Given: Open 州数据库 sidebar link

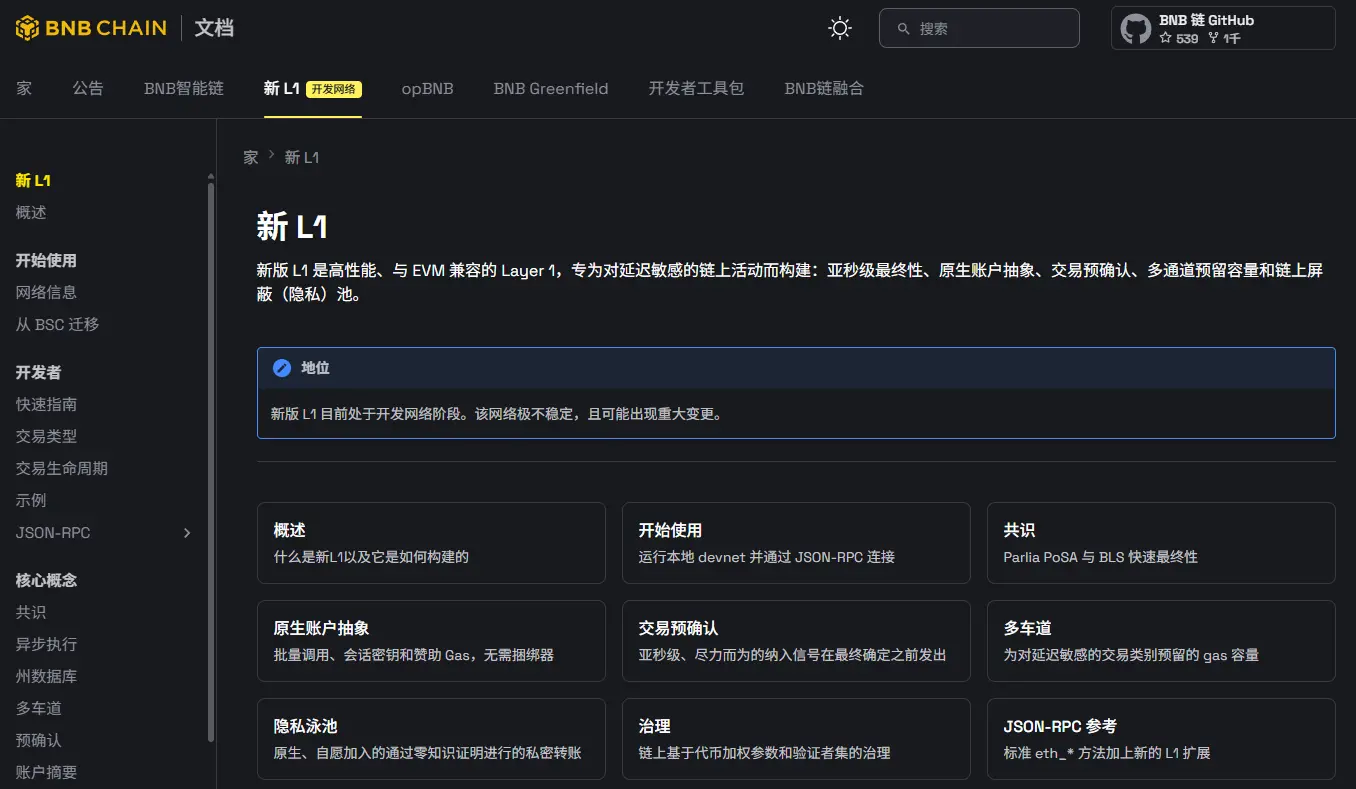Looking at the screenshot, I should [46, 676].
